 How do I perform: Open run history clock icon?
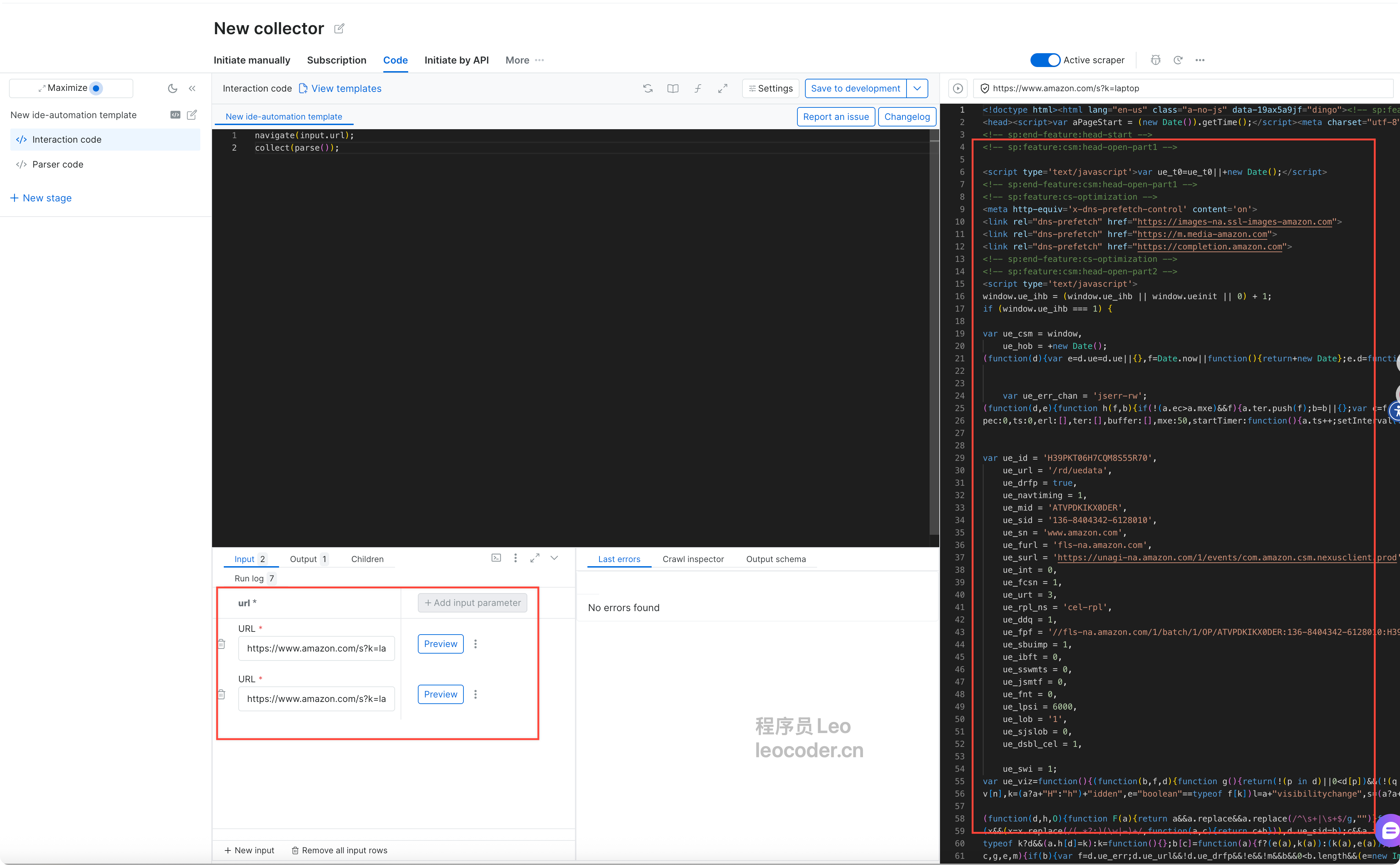pos(1178,60)
